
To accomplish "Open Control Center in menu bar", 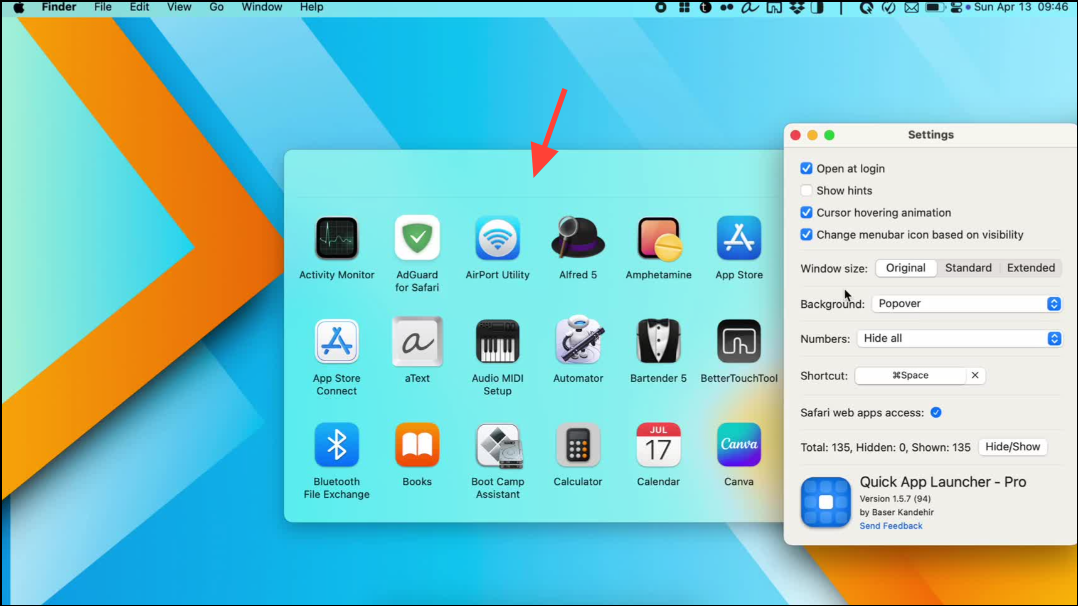I will 956,8.
